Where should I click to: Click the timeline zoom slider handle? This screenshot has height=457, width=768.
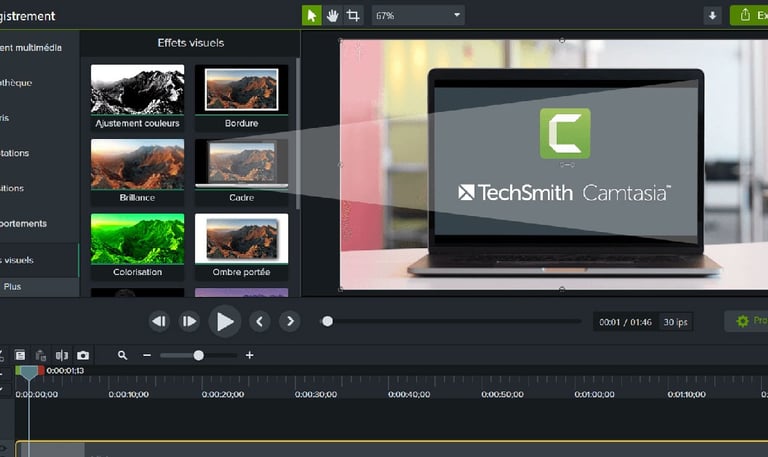pos(198,355)
